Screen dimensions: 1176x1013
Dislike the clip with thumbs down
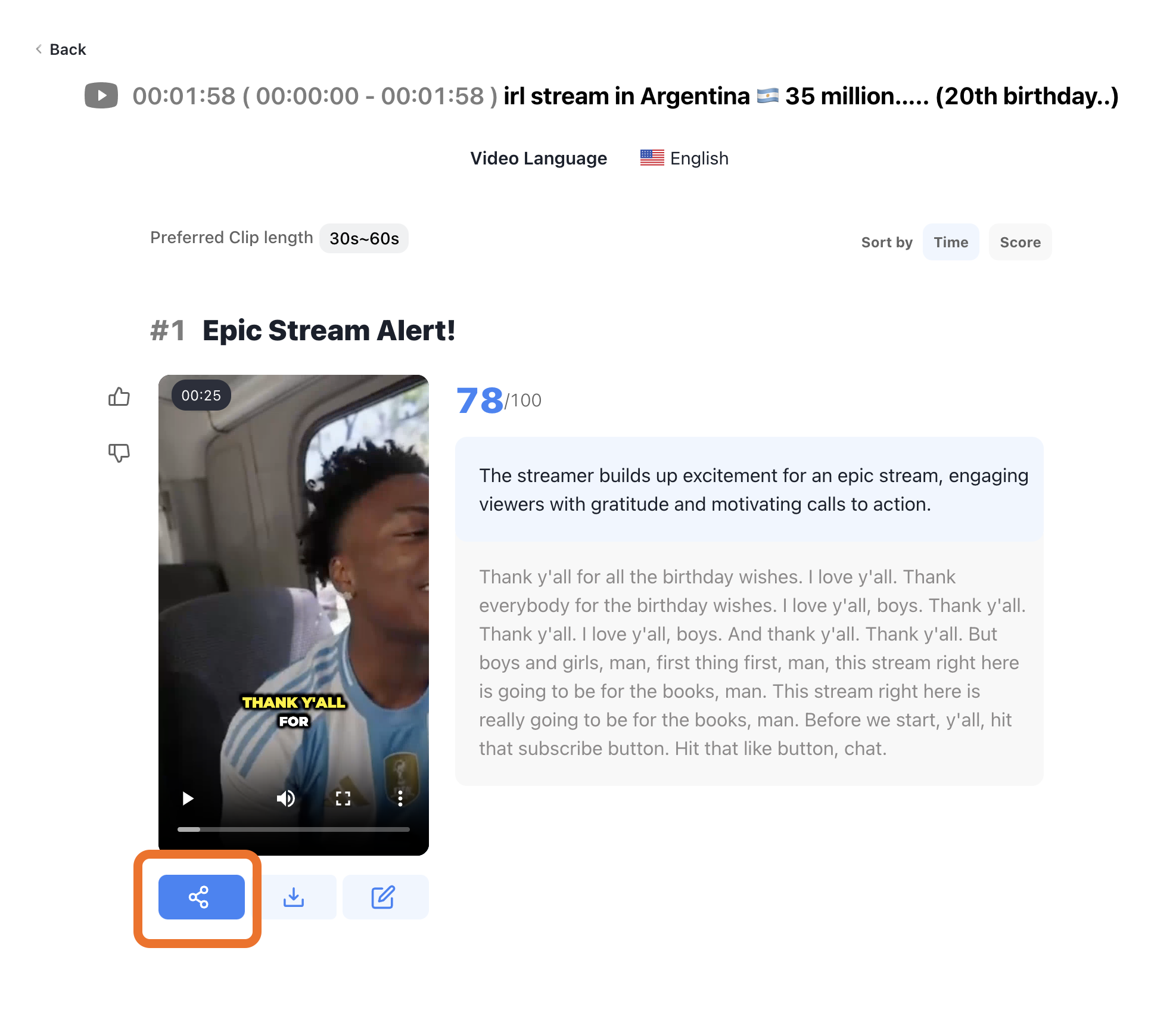119,452
